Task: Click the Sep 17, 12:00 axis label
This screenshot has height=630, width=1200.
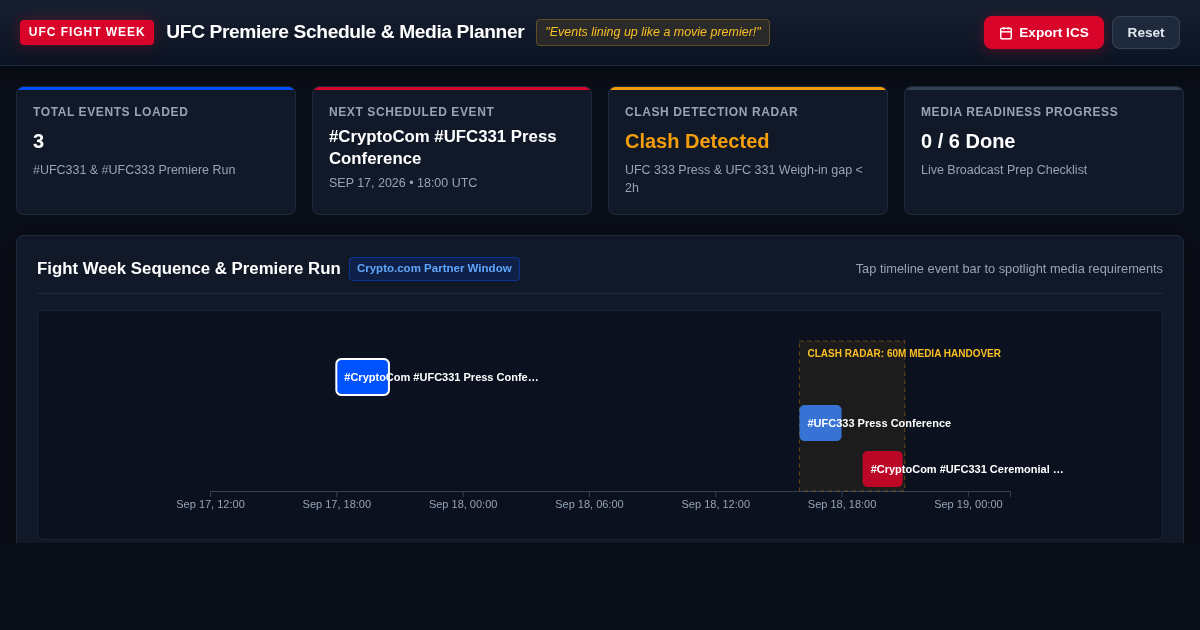Action: (x=210, y=504)
